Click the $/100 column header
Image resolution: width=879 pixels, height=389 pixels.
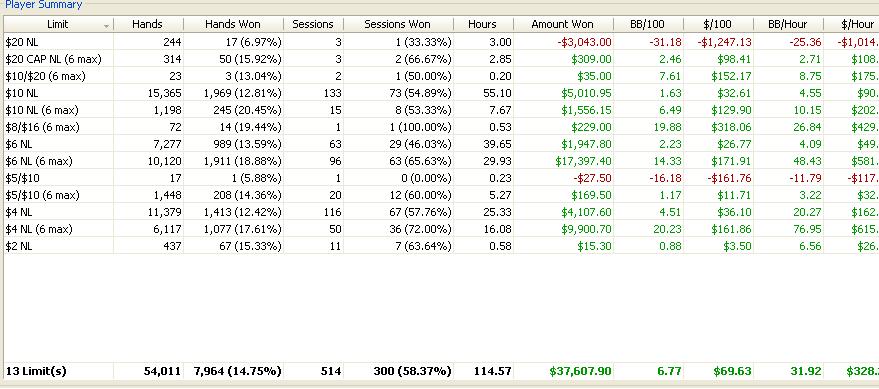(x=719, y=24)
